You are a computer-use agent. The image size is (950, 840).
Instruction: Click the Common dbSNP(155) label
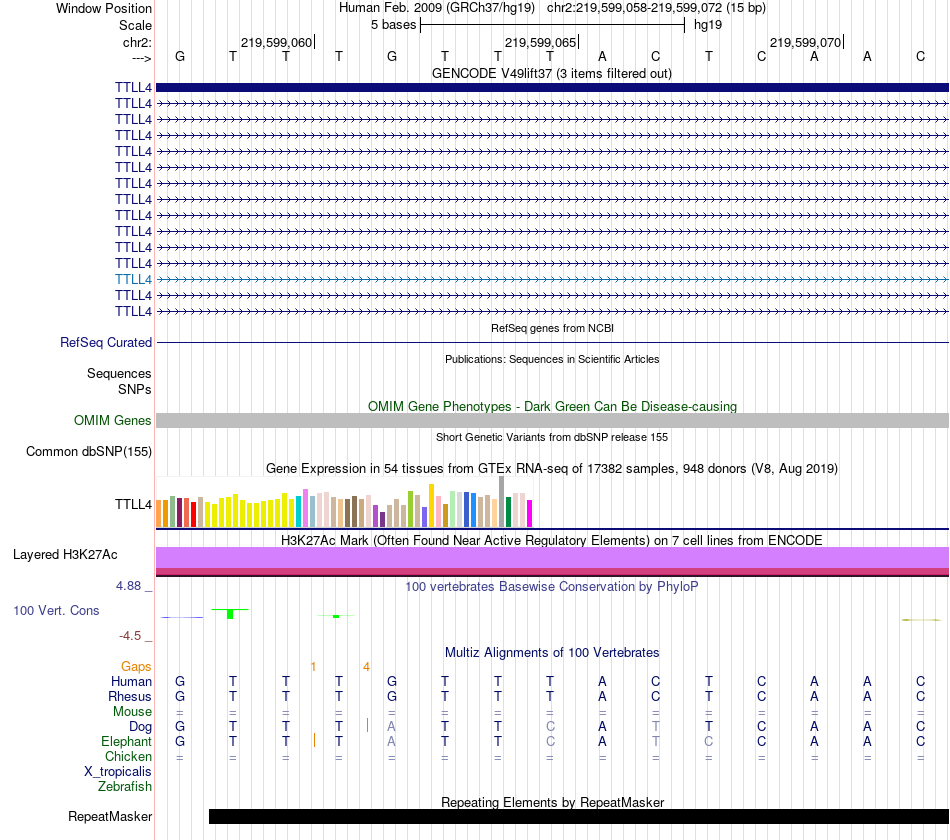[x=89, y=452]
